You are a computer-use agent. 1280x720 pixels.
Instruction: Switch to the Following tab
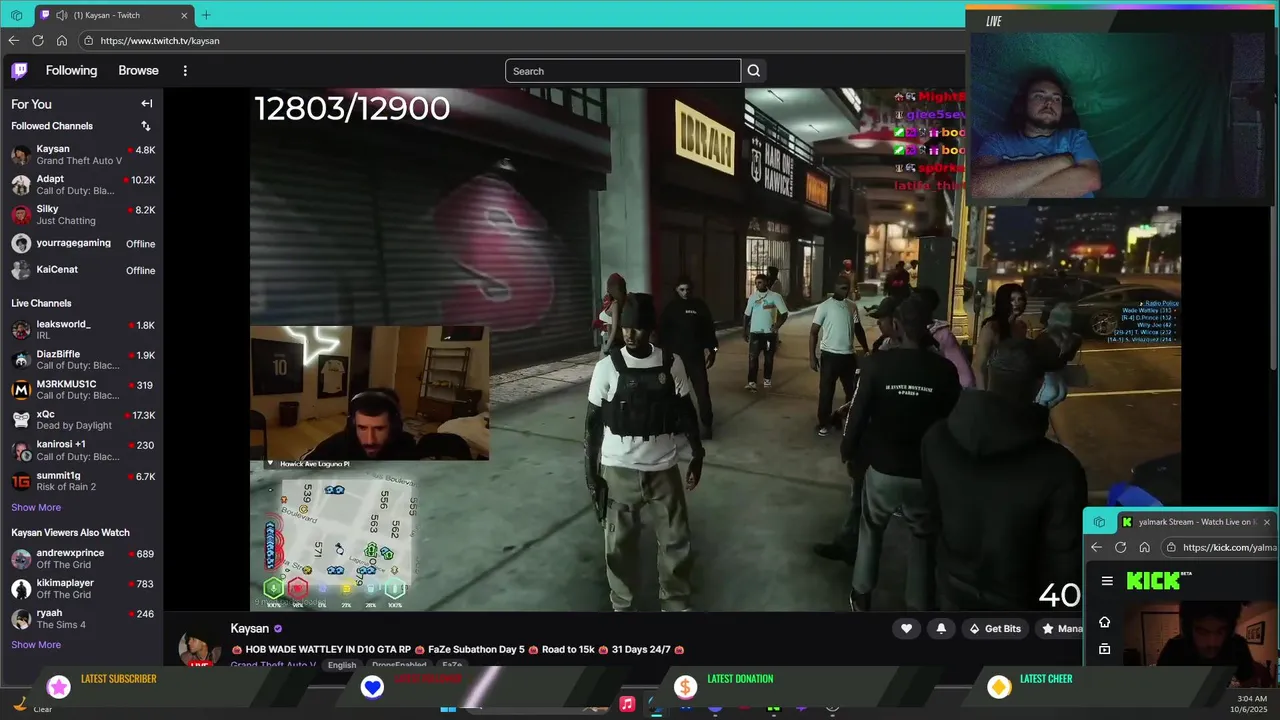pyautogui.click(x=71, y=70)
